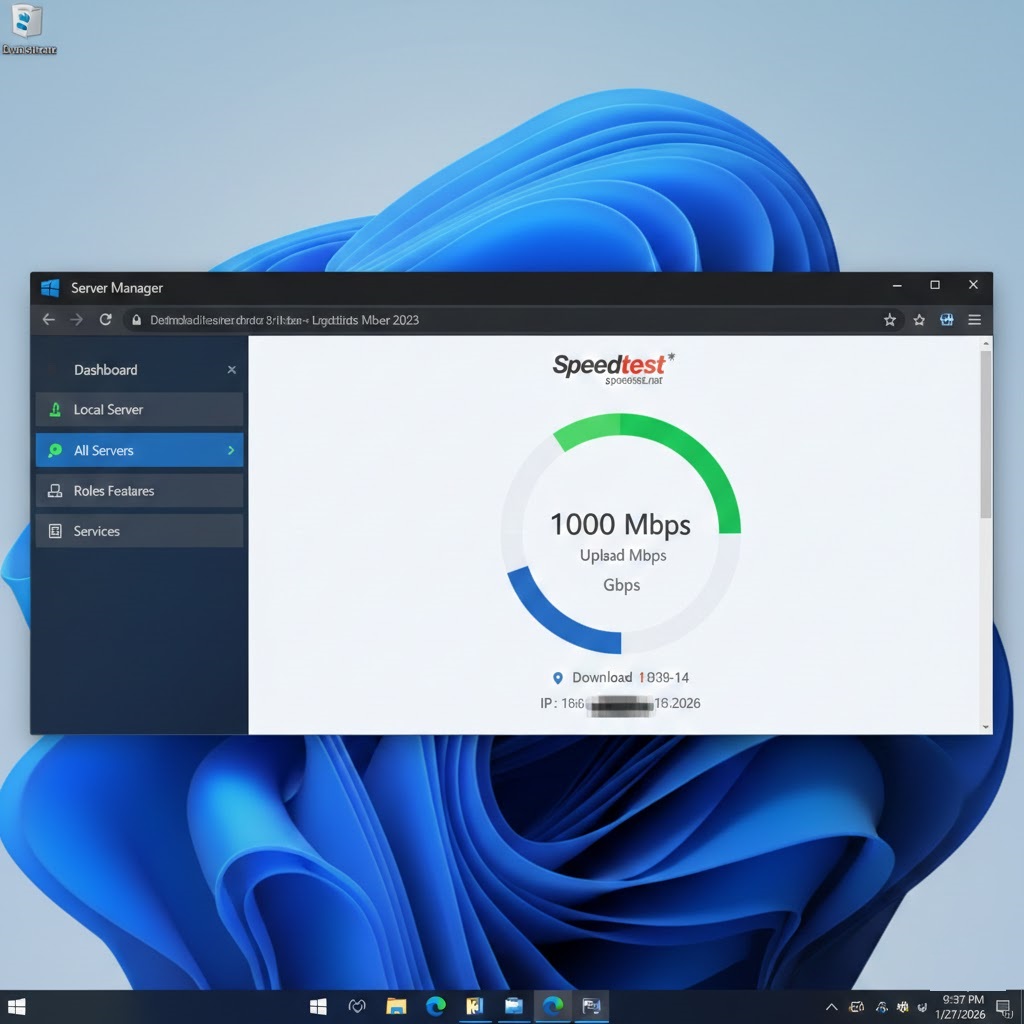Screen dimensions: 1024x1024
Task: Open the yellow app icon on the taskbar
Action: coord(474,1006)
